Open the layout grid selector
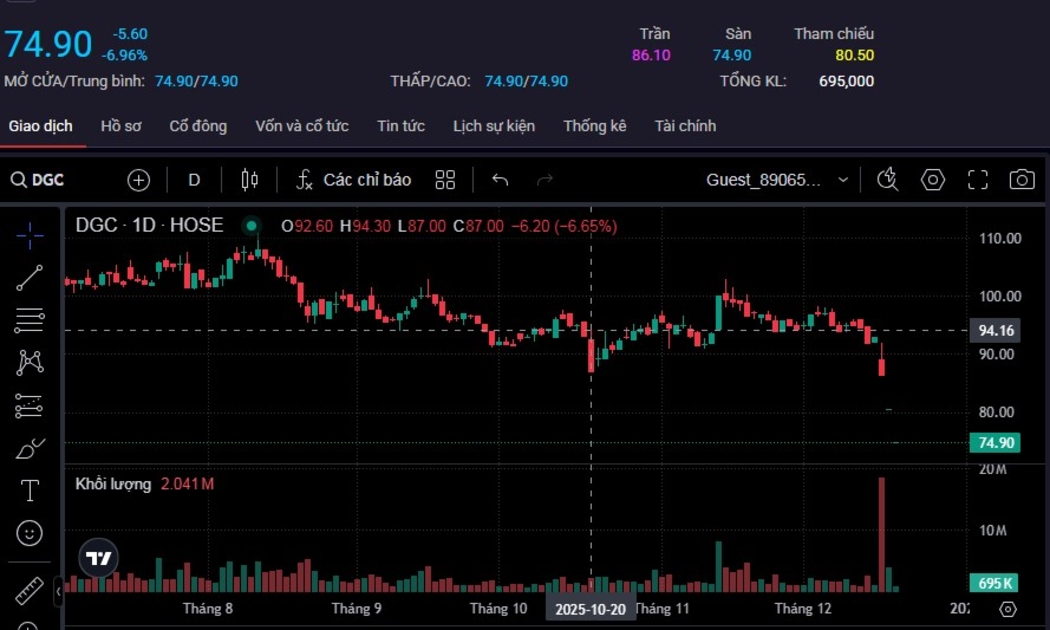The width and height of the screenshot is (1050, 630). 445,180
